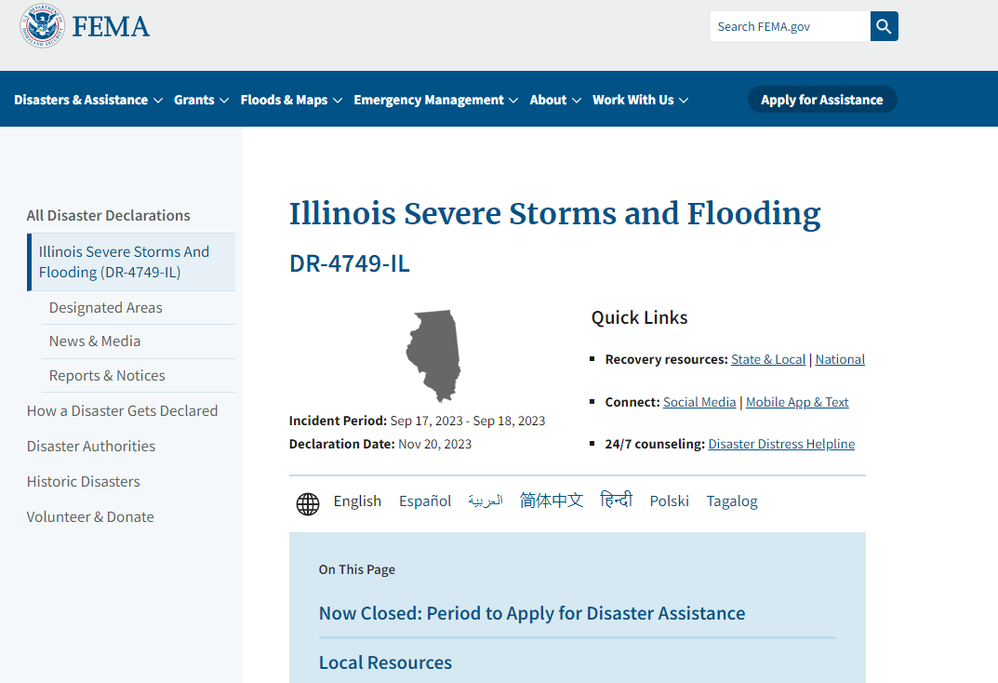The width and height of the screenshot is (998, 683).
Task: Focus the Search FEMA.gov input field
Action: pyautogui.click(x=789, y=26)
